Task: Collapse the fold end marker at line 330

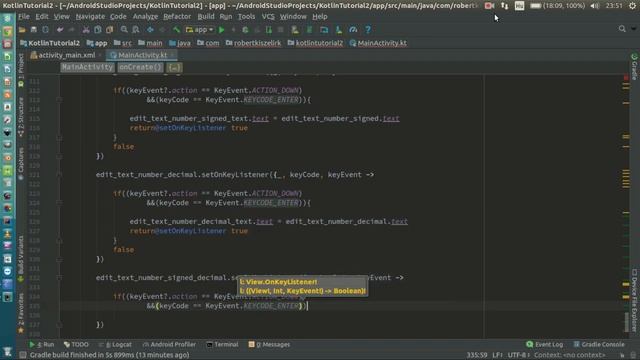Action: pyautogui.click(x=59, y=259)
